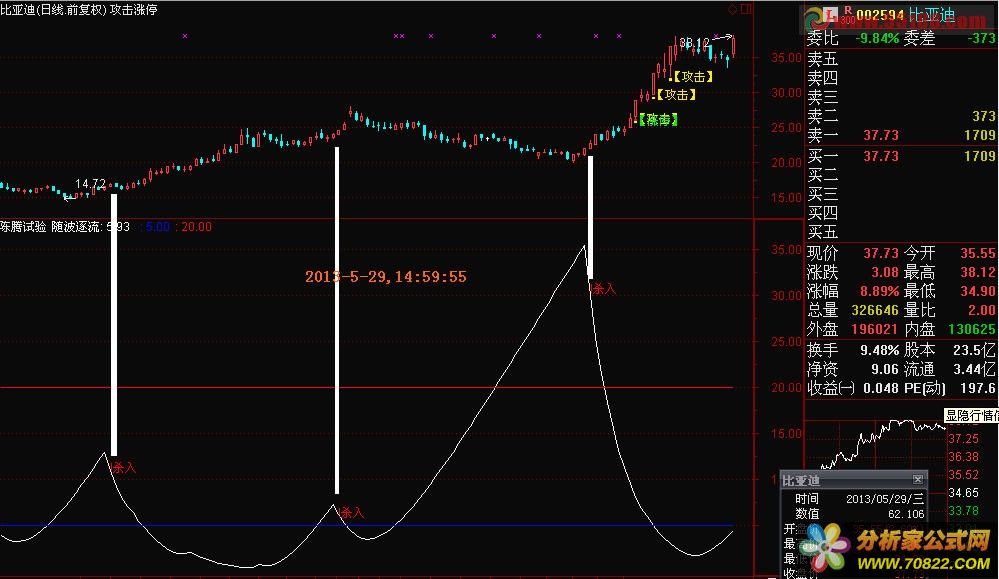This screenshot has width=999, height=579.
Task: Click popup 时间 value 2013/05/29/三
Action: (x=884, y=499)
